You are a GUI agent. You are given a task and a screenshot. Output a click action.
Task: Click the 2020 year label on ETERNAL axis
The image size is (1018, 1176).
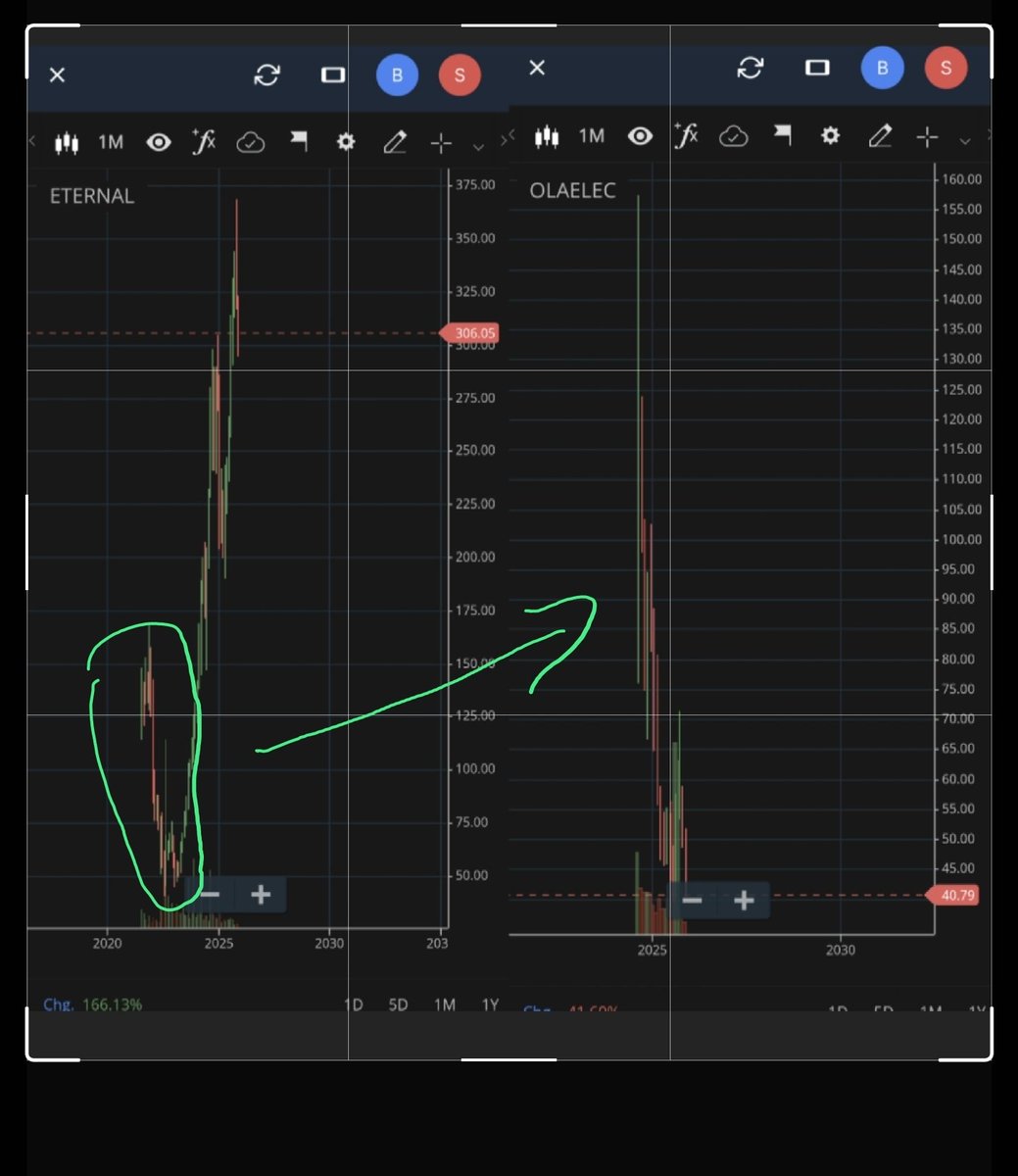[107, 943]
